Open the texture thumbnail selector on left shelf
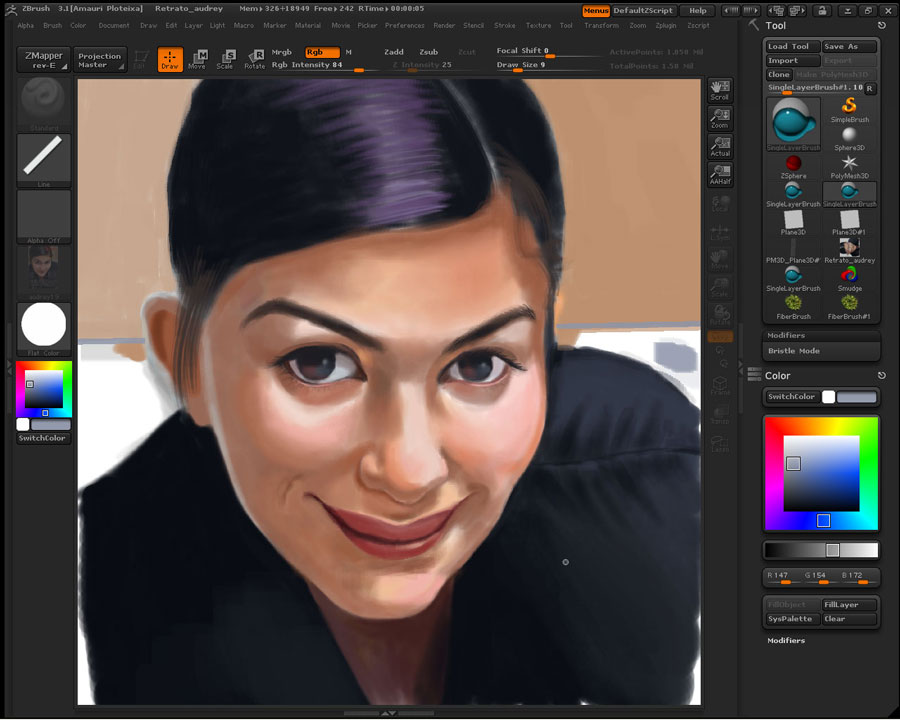 click(x=44, y=273)
